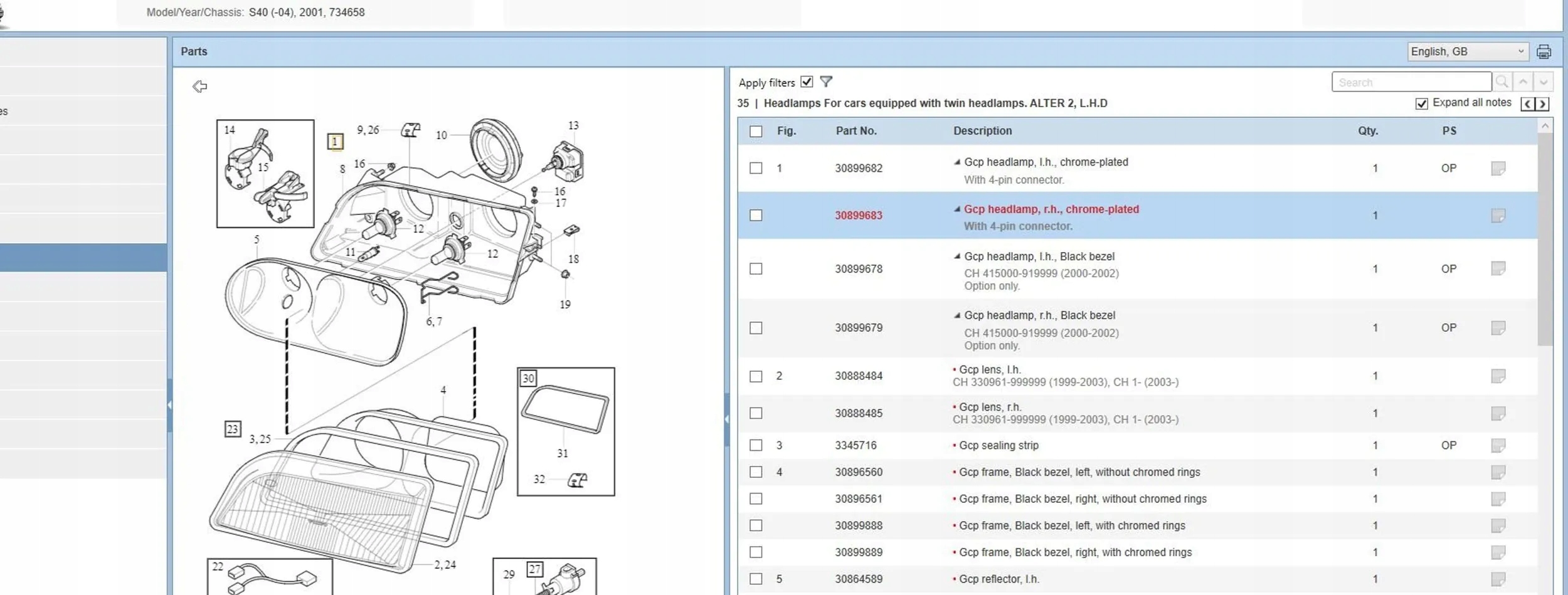The image size is (1568, 595).
Task: Open the filter funnel options
Action: pyautogui.click(x=826, y=82)
